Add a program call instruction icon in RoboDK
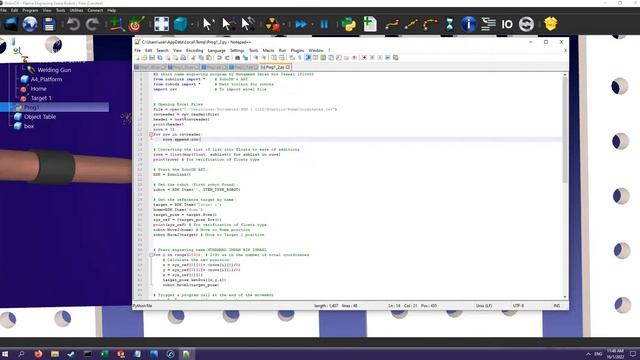 488,24
